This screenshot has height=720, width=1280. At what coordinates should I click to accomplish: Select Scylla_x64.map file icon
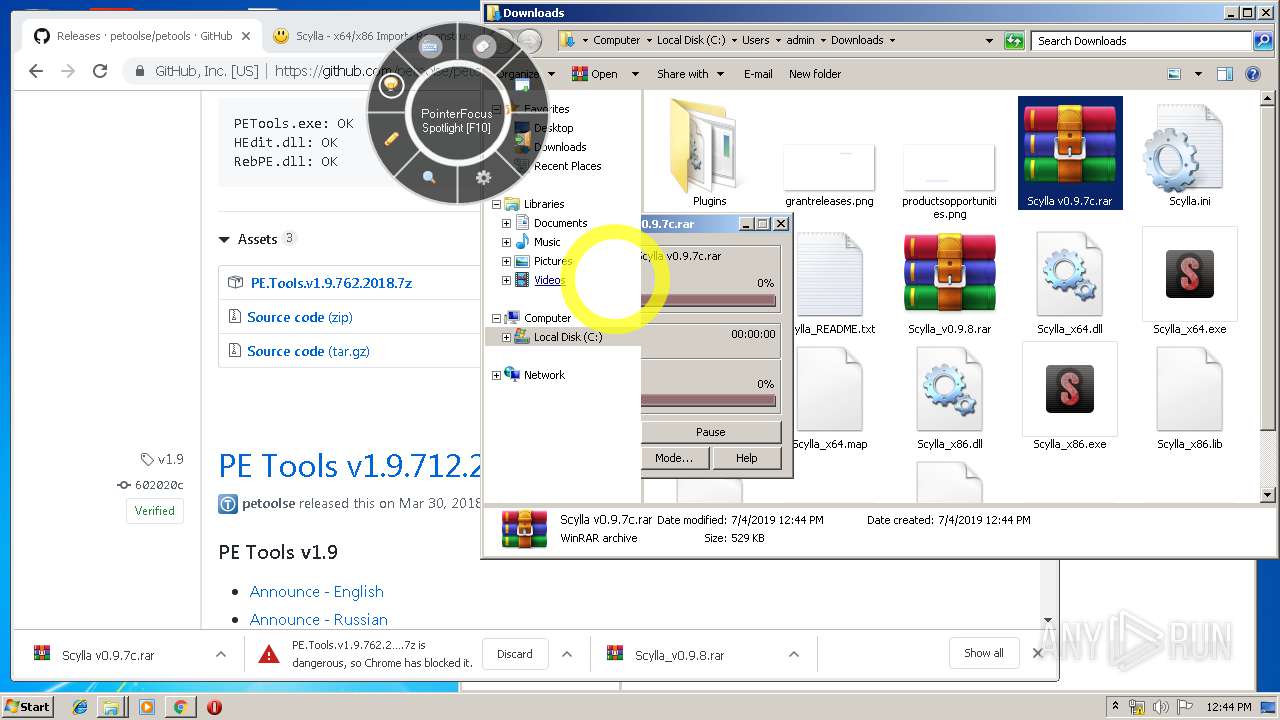tap(830, 391)
